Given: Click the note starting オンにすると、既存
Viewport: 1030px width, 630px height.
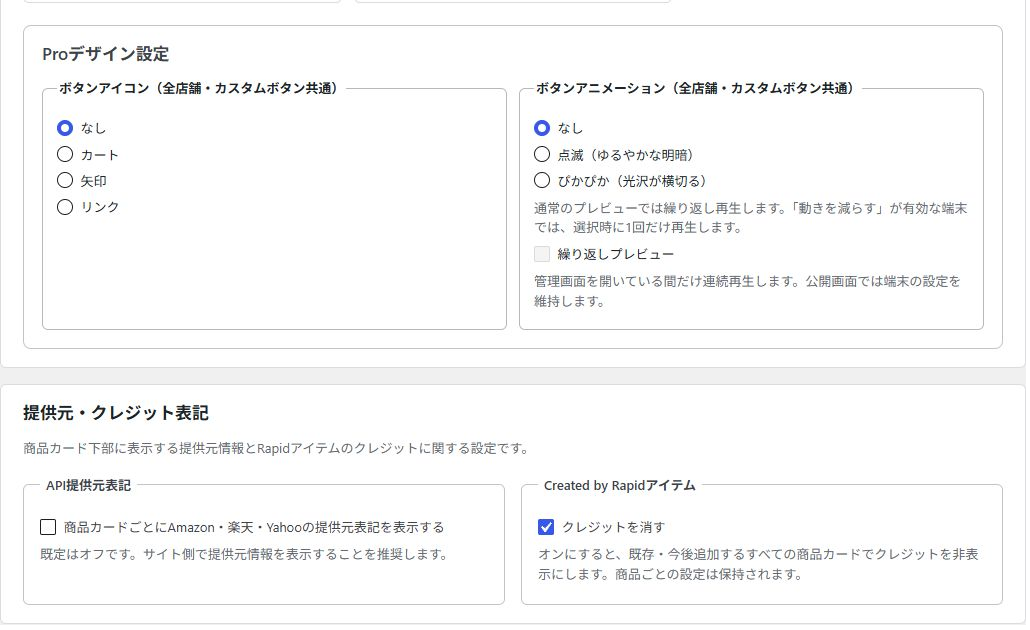Looking at the screenshot, I should coord(758,564).
